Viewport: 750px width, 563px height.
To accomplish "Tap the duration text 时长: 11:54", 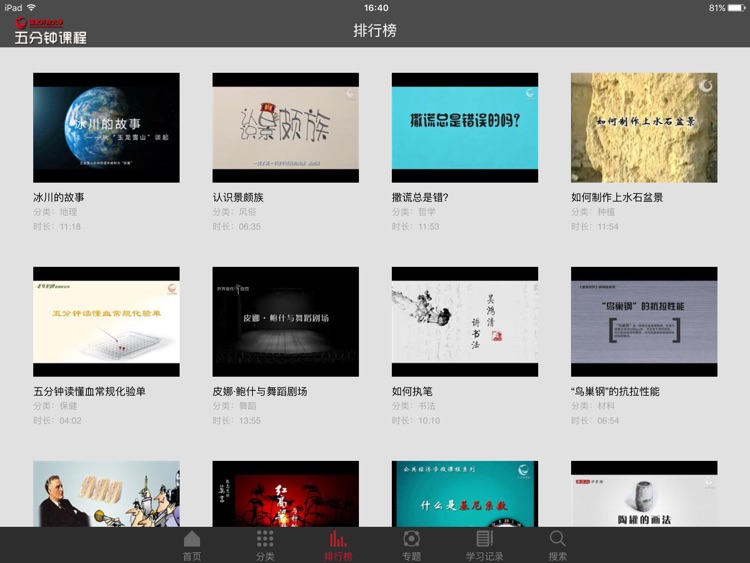I will click(x=595, y=227).
